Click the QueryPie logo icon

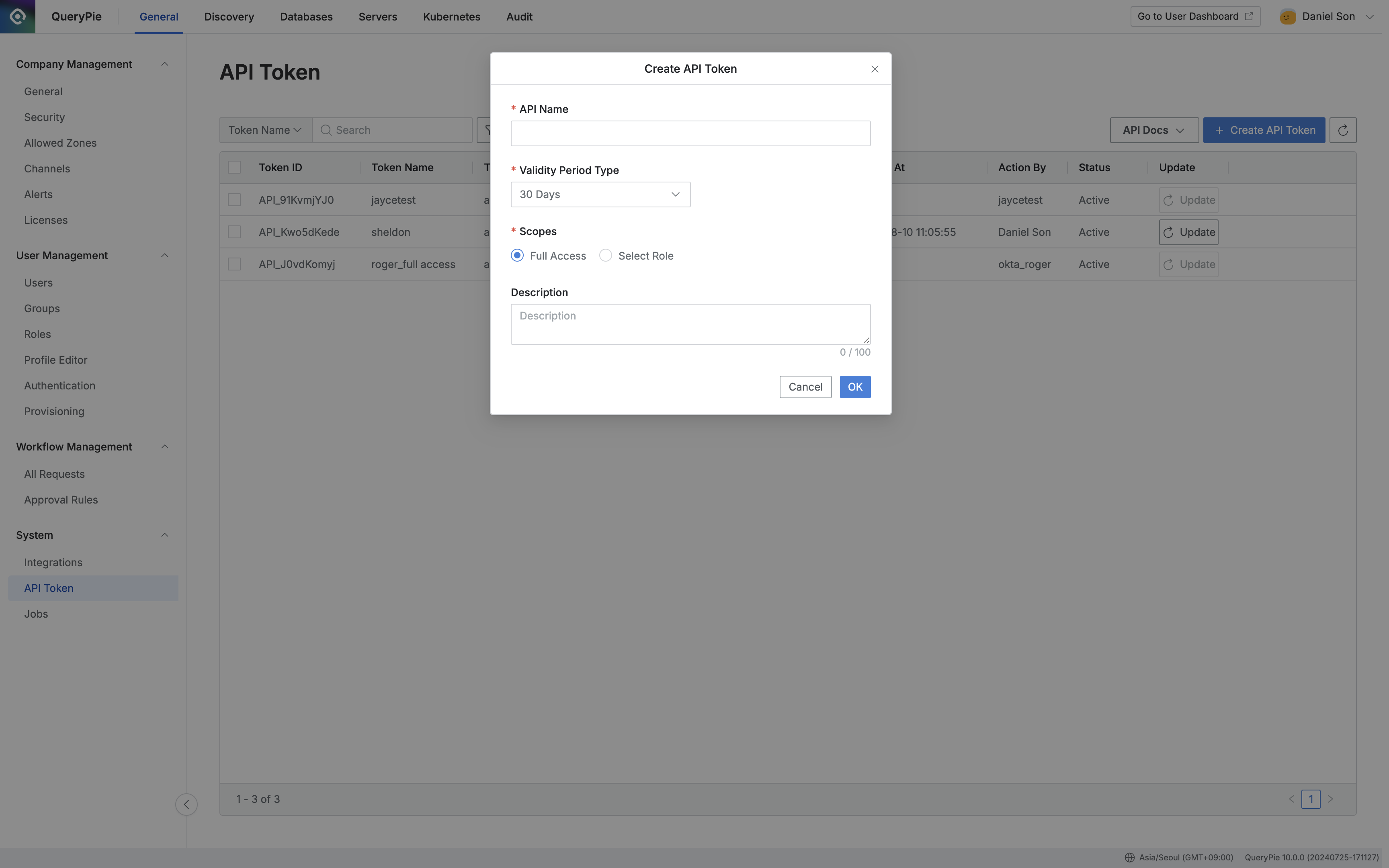[17, 16]
